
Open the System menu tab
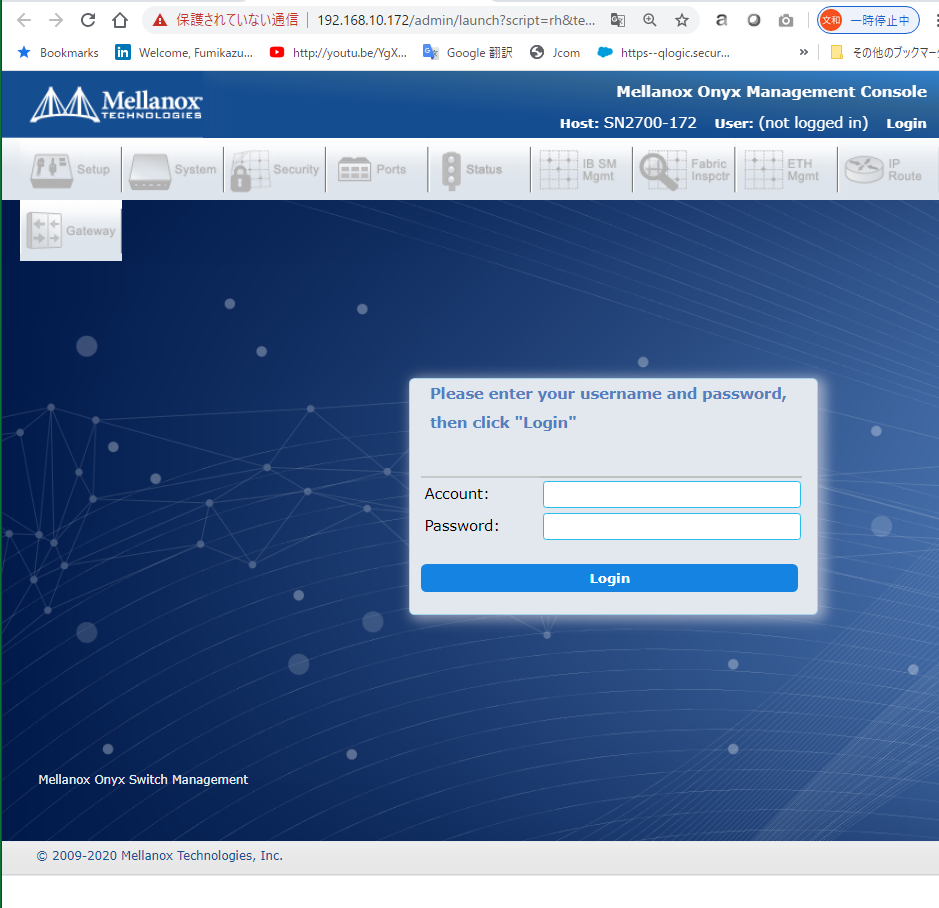173,170
